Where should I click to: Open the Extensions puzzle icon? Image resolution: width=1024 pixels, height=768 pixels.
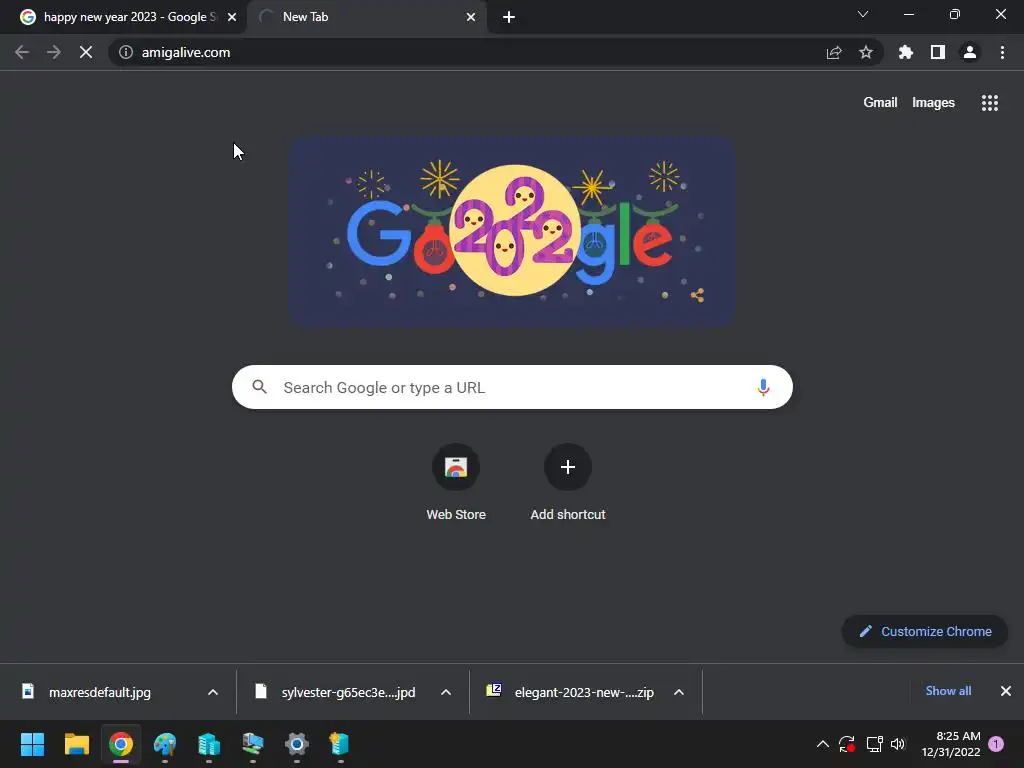tap(906, 52)
